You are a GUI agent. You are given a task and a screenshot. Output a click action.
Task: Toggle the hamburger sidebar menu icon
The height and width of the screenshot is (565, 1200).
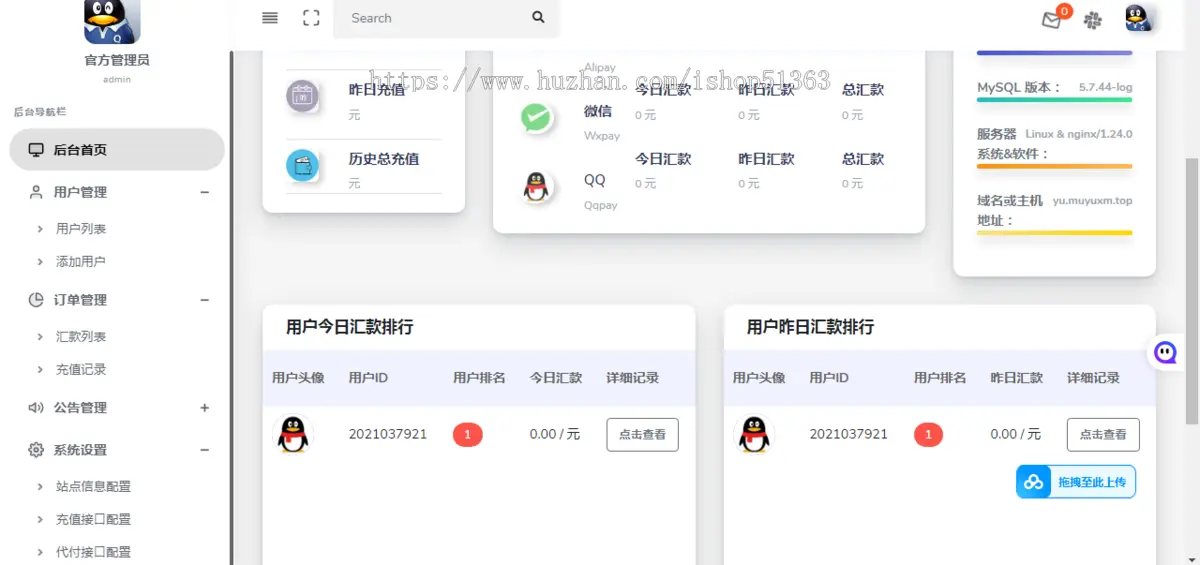point(270,18)
